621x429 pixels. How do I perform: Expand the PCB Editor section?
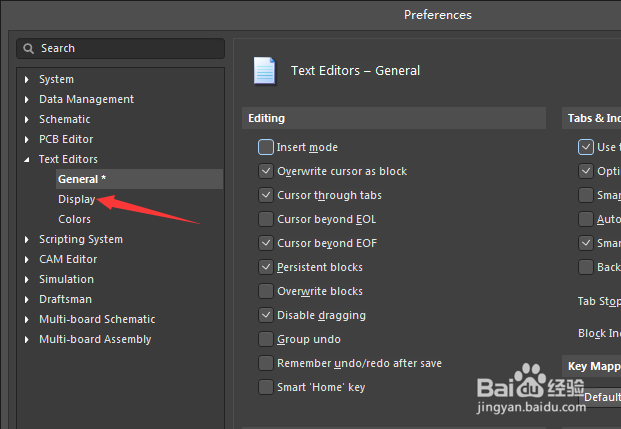pyautogui.click(x=27, y=139)
